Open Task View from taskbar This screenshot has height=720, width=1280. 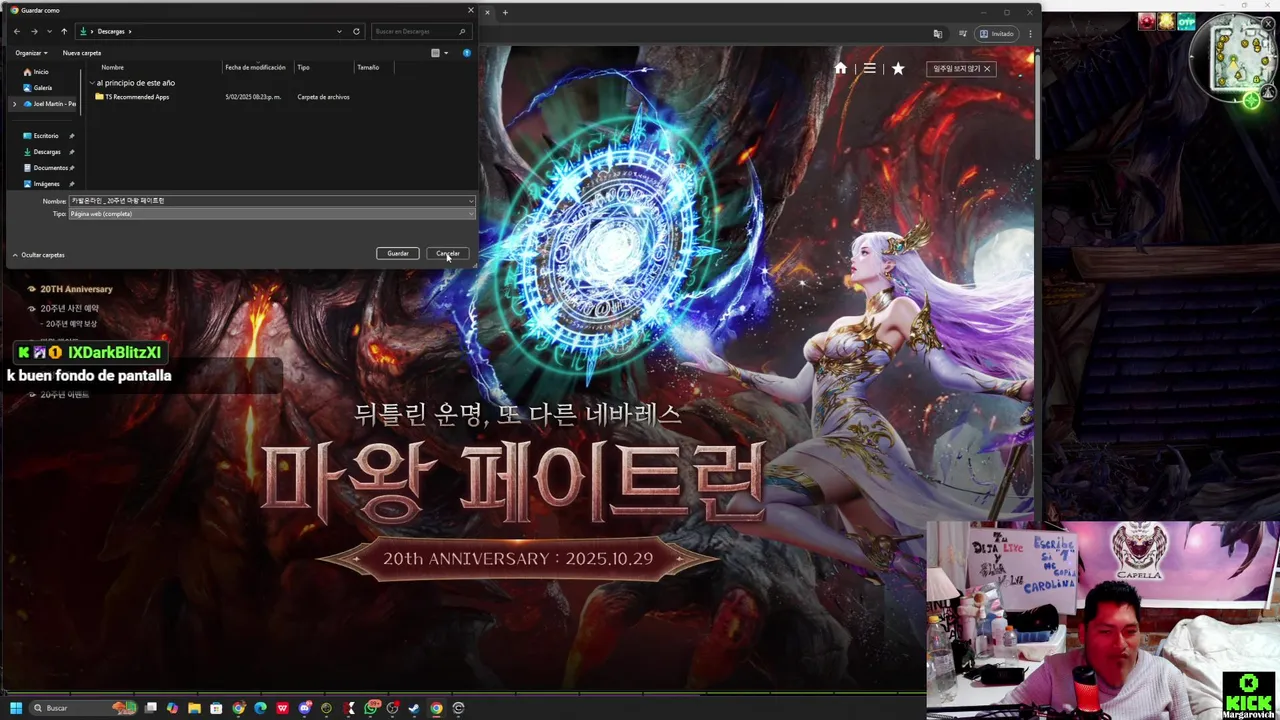(x=151, y=708)
